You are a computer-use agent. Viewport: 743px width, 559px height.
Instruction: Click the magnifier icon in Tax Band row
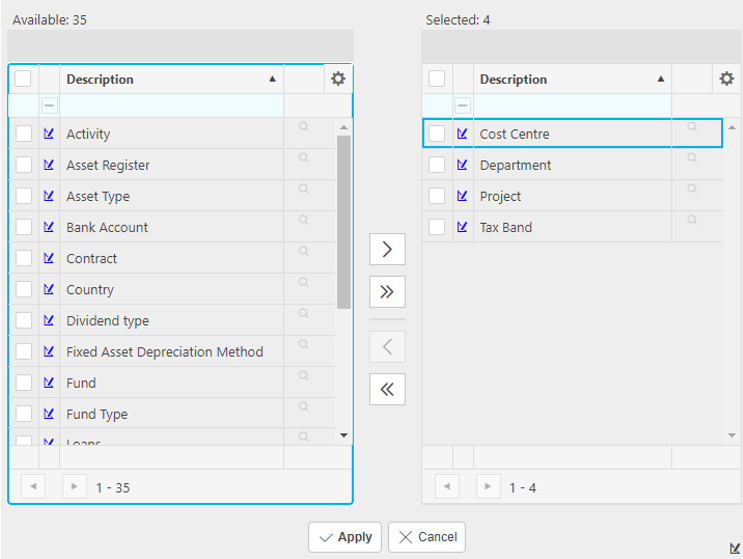coord(692,220)
